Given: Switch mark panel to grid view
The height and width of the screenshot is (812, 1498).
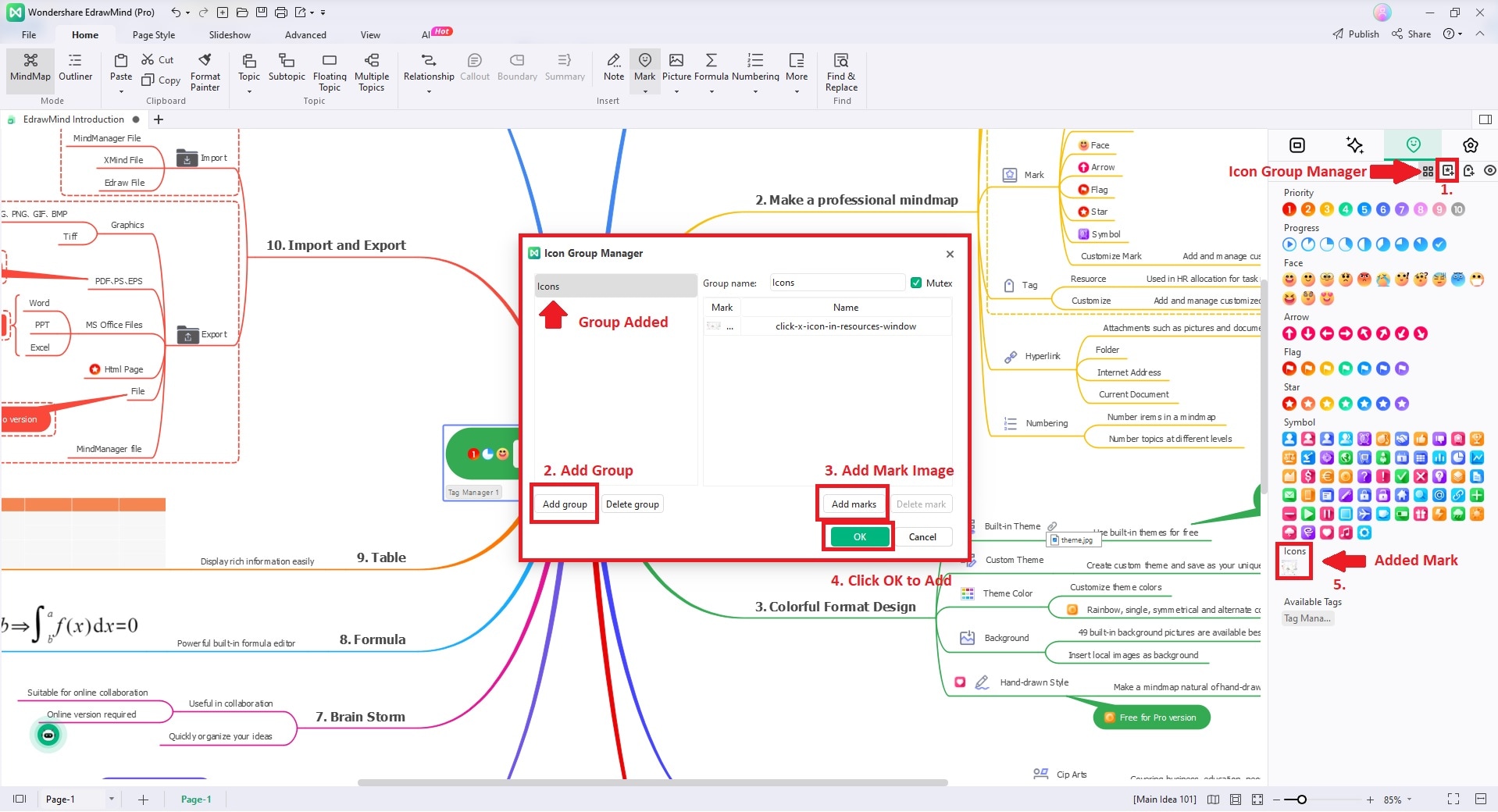Looking at the screenshot, I should [x=1428, y=171].
